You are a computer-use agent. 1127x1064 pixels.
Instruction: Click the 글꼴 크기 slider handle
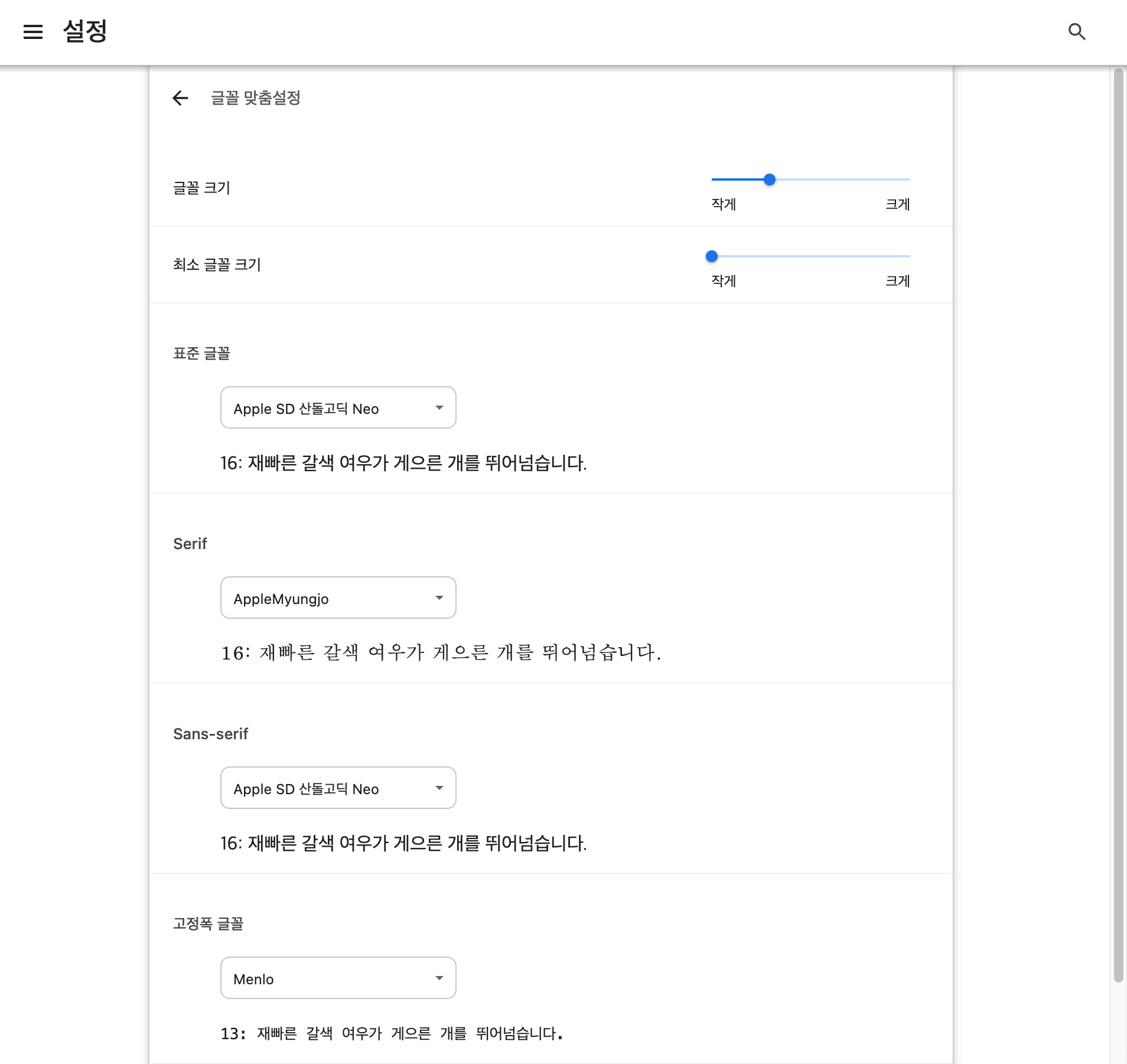[x=769, y=179]
